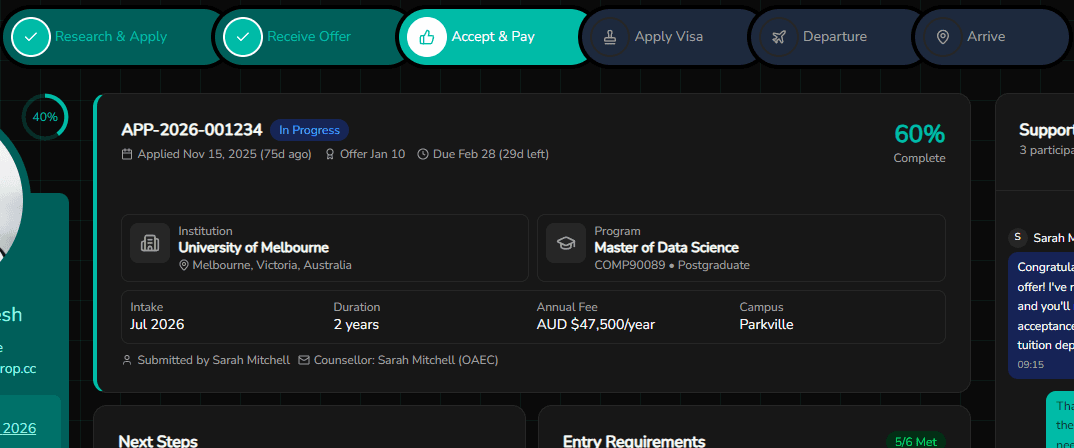
Task: Click Sarah's congratulations chat message bubble
Action: tap(1041, 315)
